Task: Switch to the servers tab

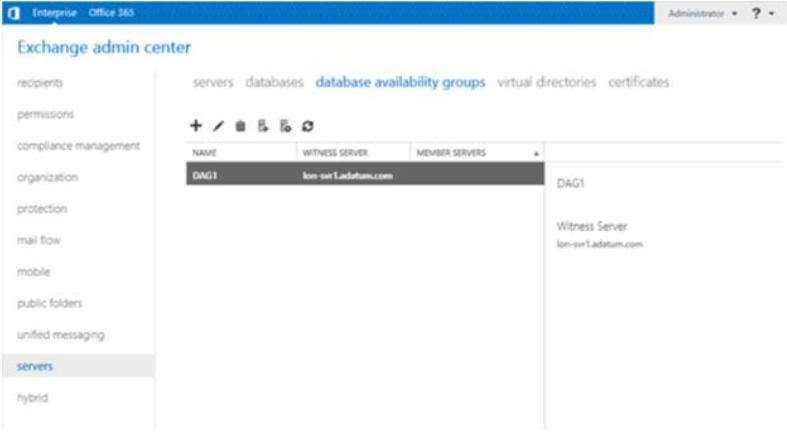Action: pyautogui.click(x=213, y=82)
